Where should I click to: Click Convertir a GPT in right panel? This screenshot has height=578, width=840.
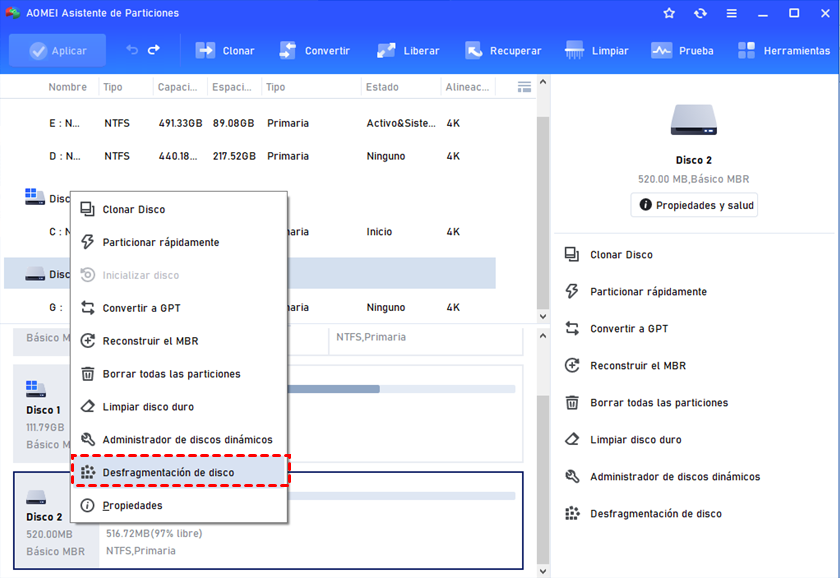point(616,328)
